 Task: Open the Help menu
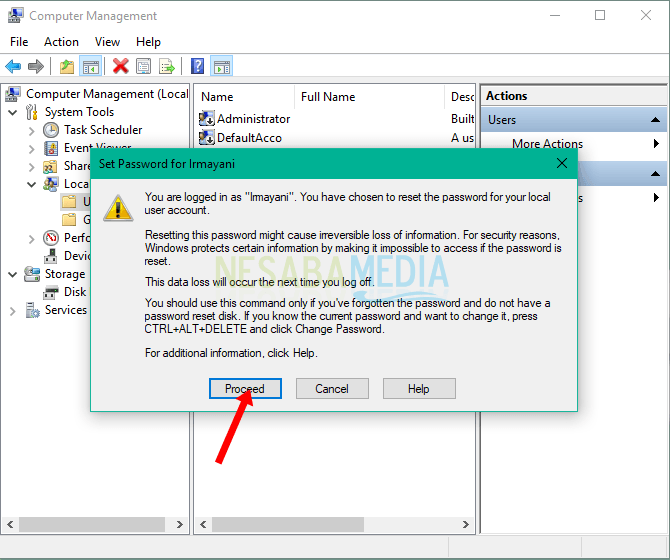click(148, 42)
